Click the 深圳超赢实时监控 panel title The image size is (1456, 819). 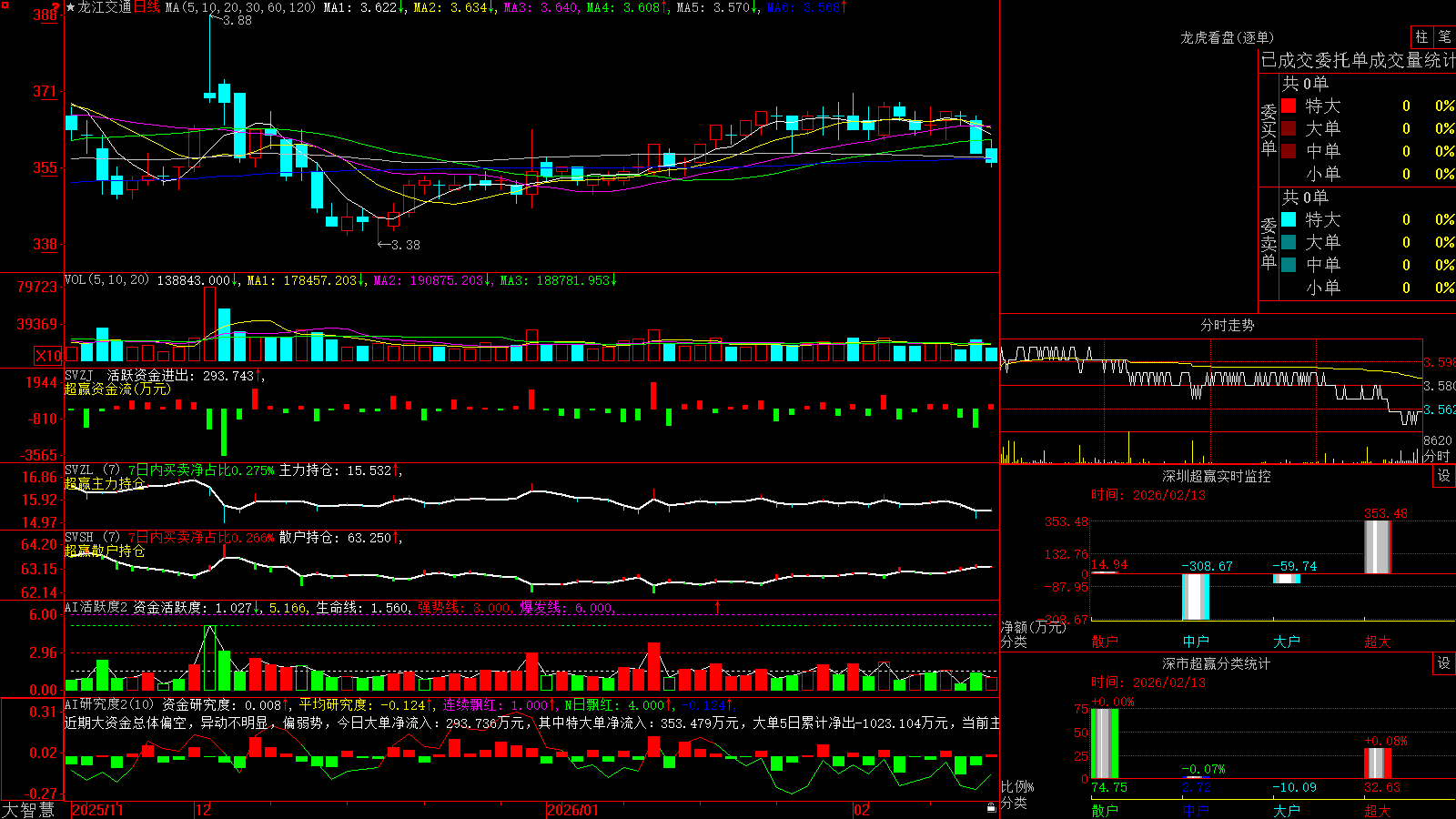pyautogui.click(x=1216, y=476)
